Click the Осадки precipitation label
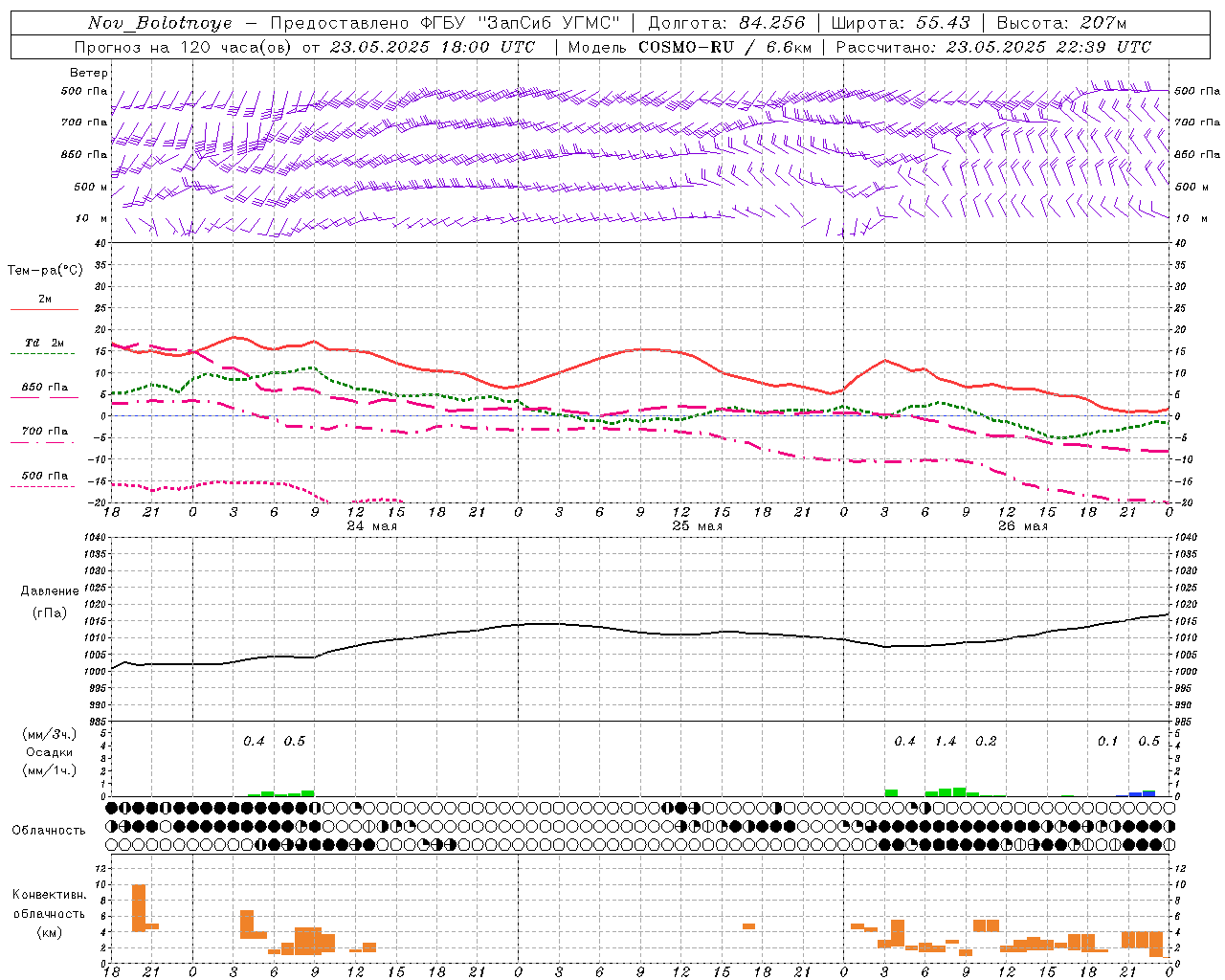This screenshot has width=1225, height=980. (49, 752)
